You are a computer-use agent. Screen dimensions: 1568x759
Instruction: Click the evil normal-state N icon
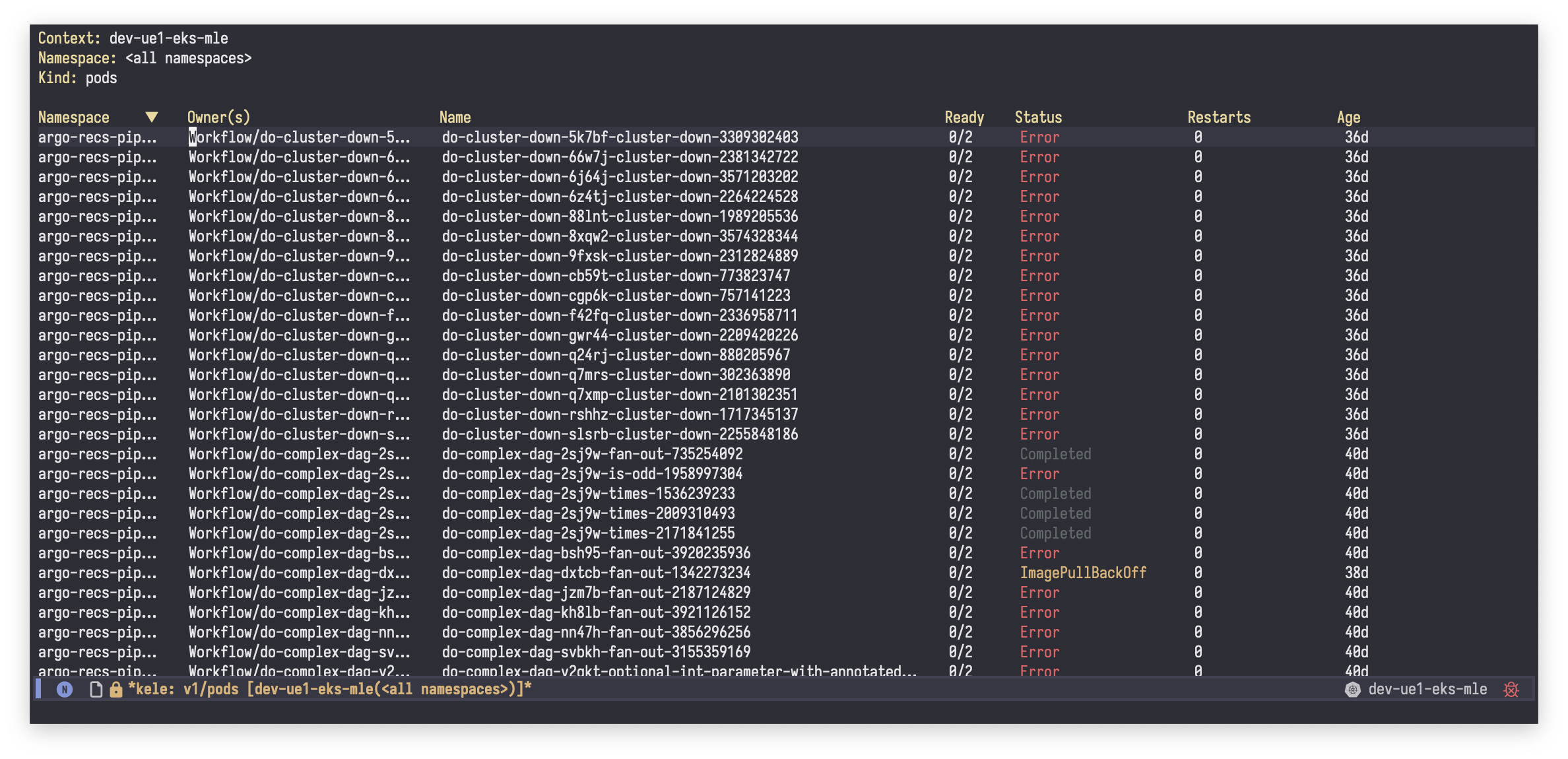click(x=65, y=690)
